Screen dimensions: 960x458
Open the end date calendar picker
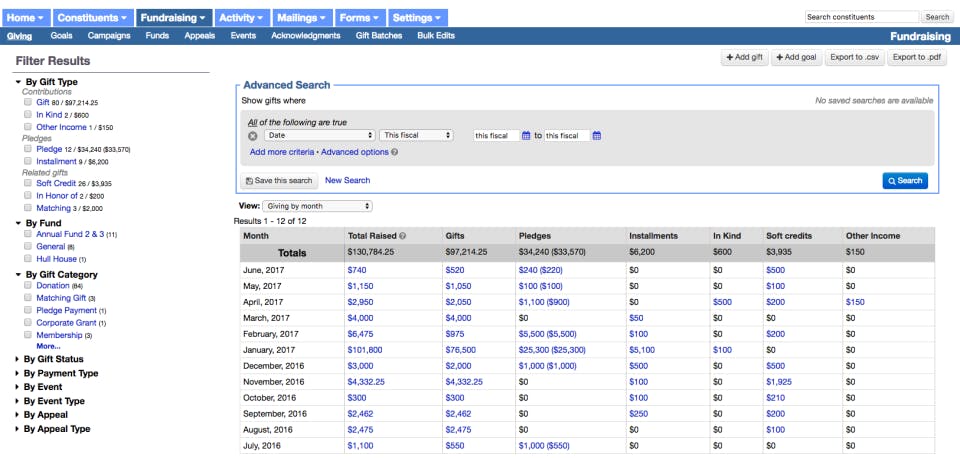[597, 136]
